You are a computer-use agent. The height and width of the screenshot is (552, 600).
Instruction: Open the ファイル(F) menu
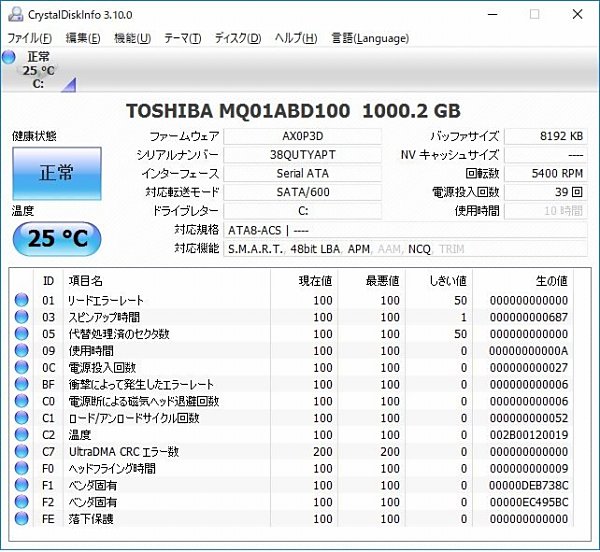point(29,38)
